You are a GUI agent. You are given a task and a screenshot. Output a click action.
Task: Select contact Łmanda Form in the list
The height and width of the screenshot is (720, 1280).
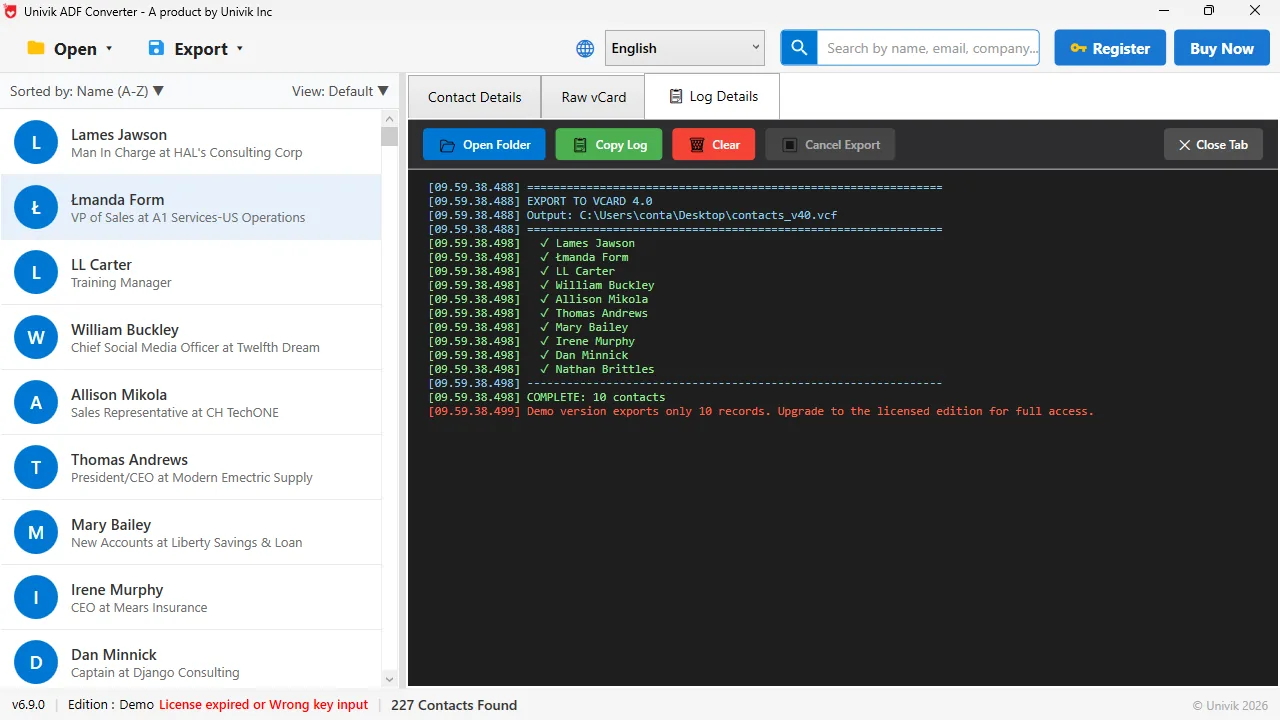point(190,207)
